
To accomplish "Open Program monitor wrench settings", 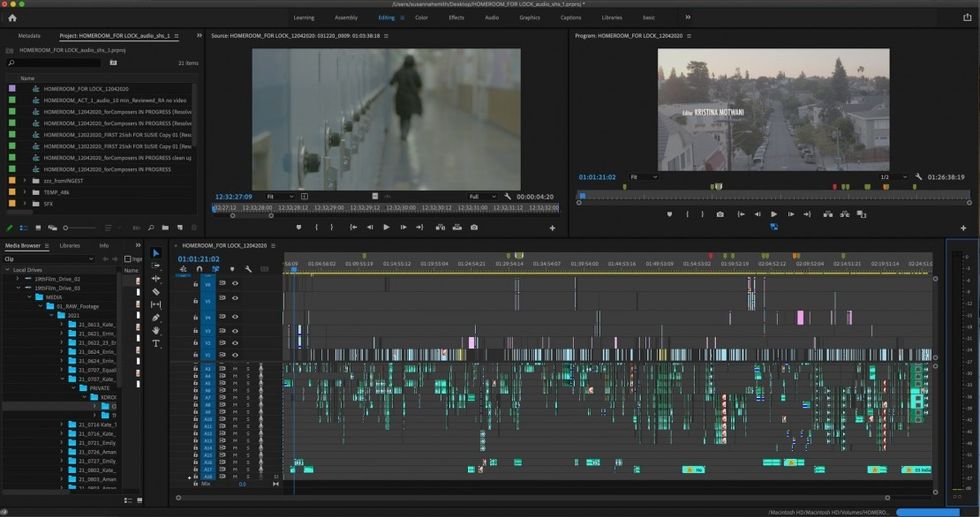I will coord(918,177).
